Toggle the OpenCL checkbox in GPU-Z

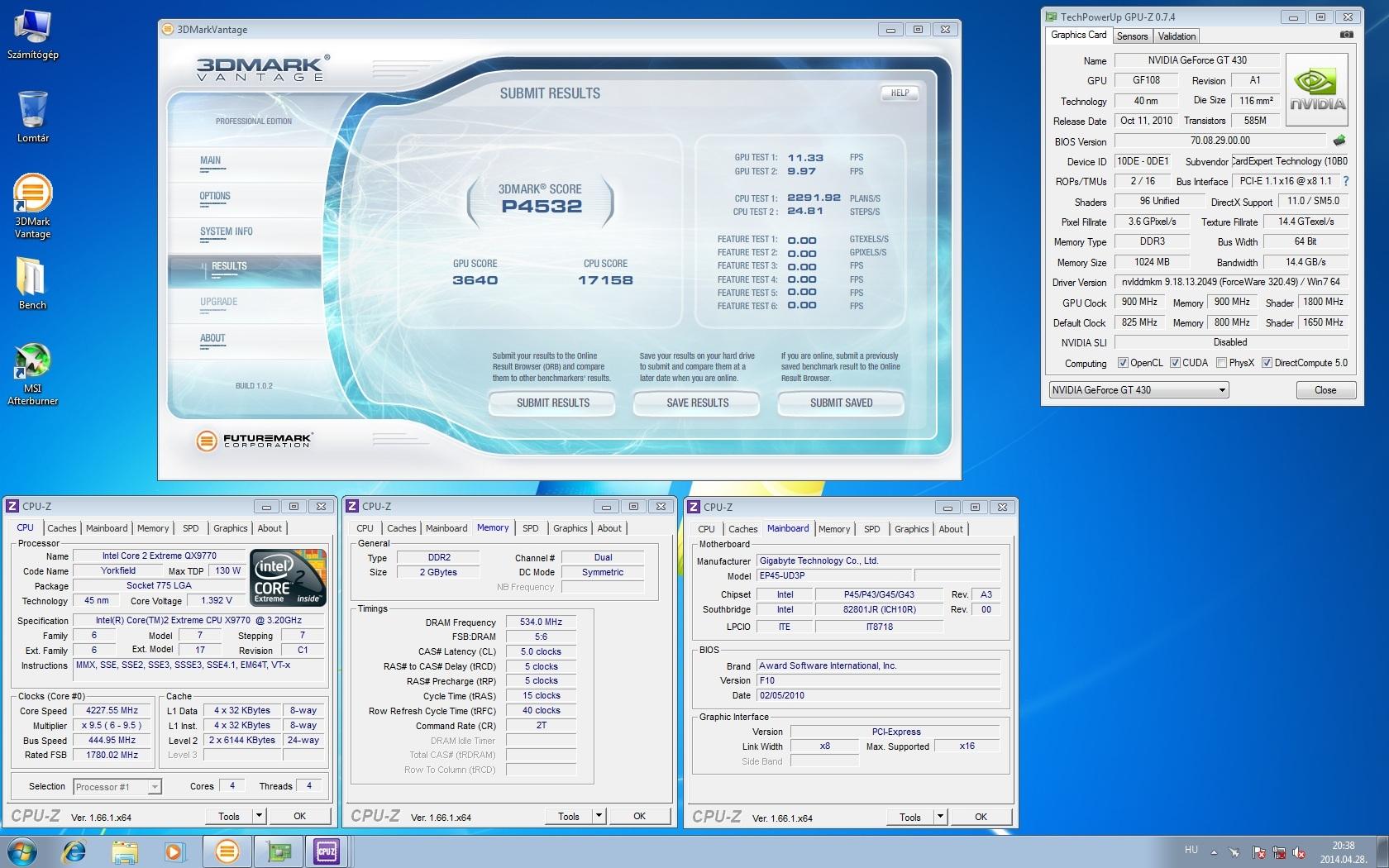[1123, 363]
